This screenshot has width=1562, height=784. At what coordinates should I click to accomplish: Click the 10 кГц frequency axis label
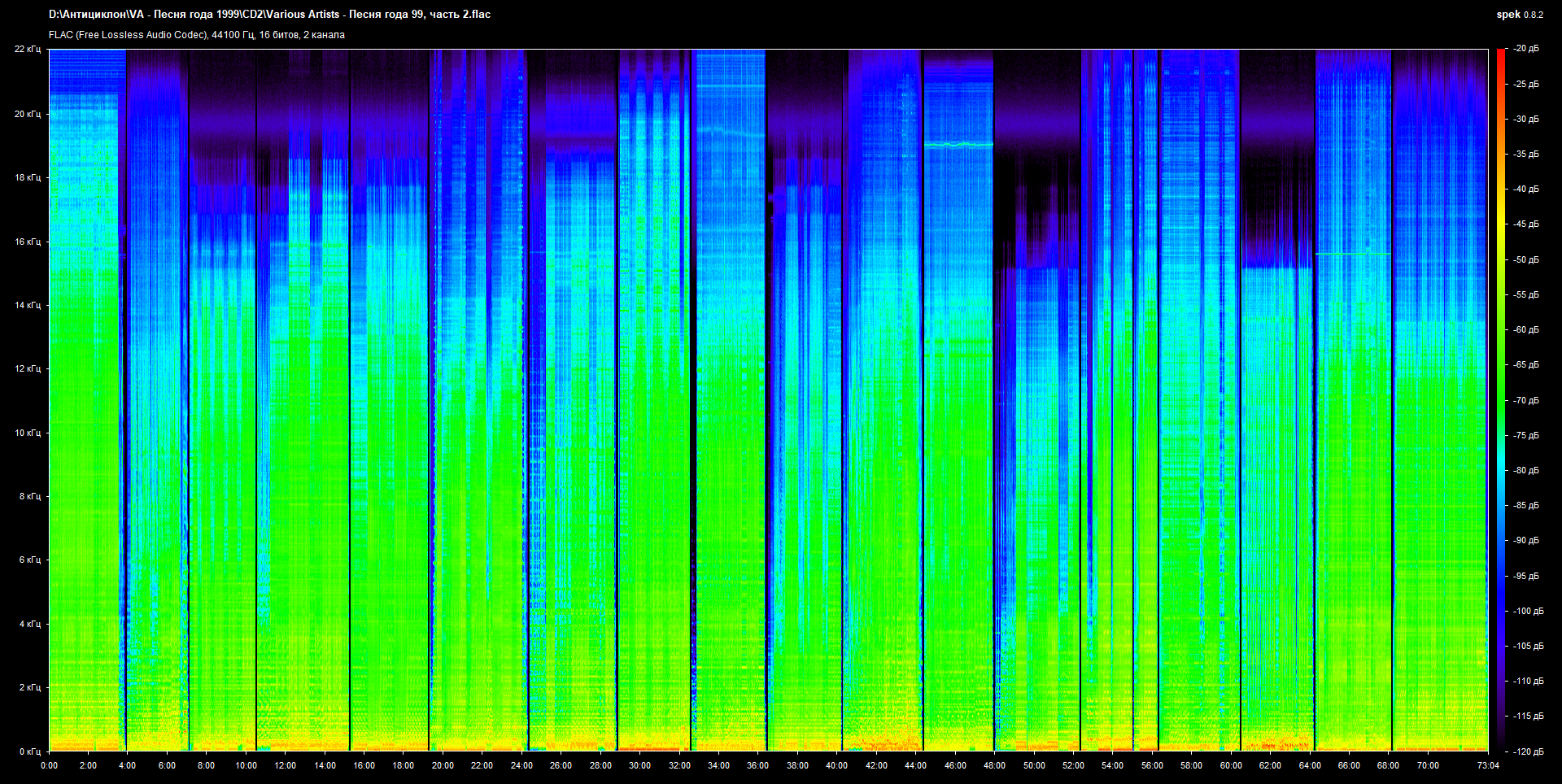point(28,433)
